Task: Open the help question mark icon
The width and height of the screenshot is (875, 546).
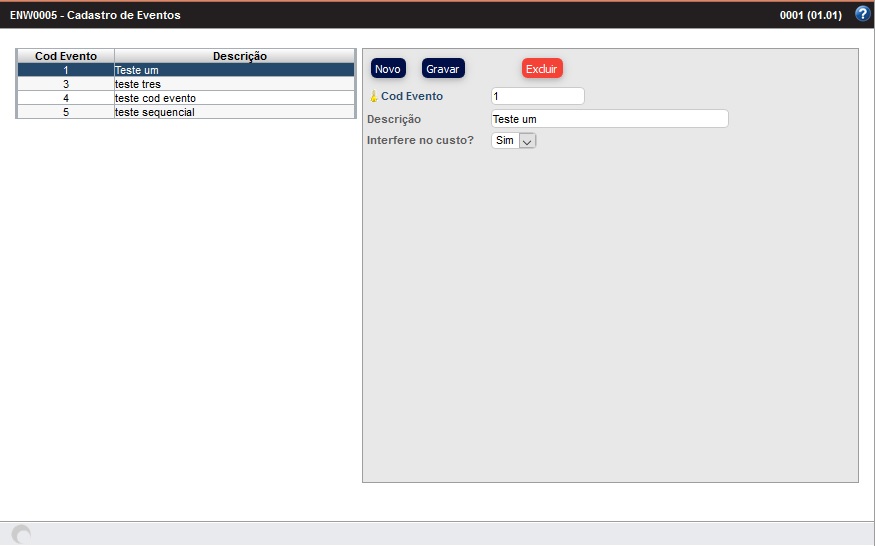Action: coord(863,15)
